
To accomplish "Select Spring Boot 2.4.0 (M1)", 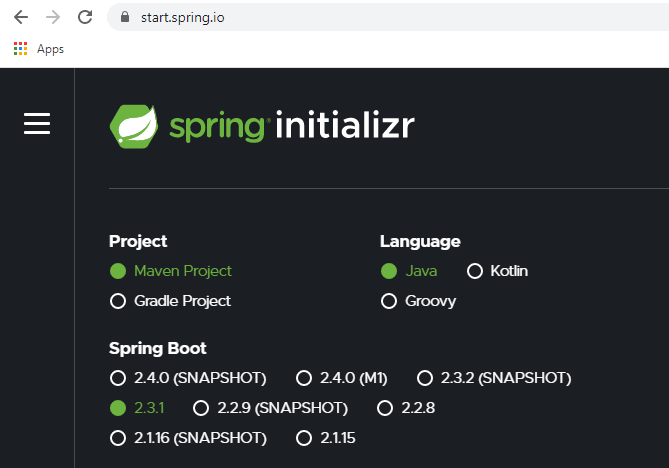I will [x=342, y=378].
